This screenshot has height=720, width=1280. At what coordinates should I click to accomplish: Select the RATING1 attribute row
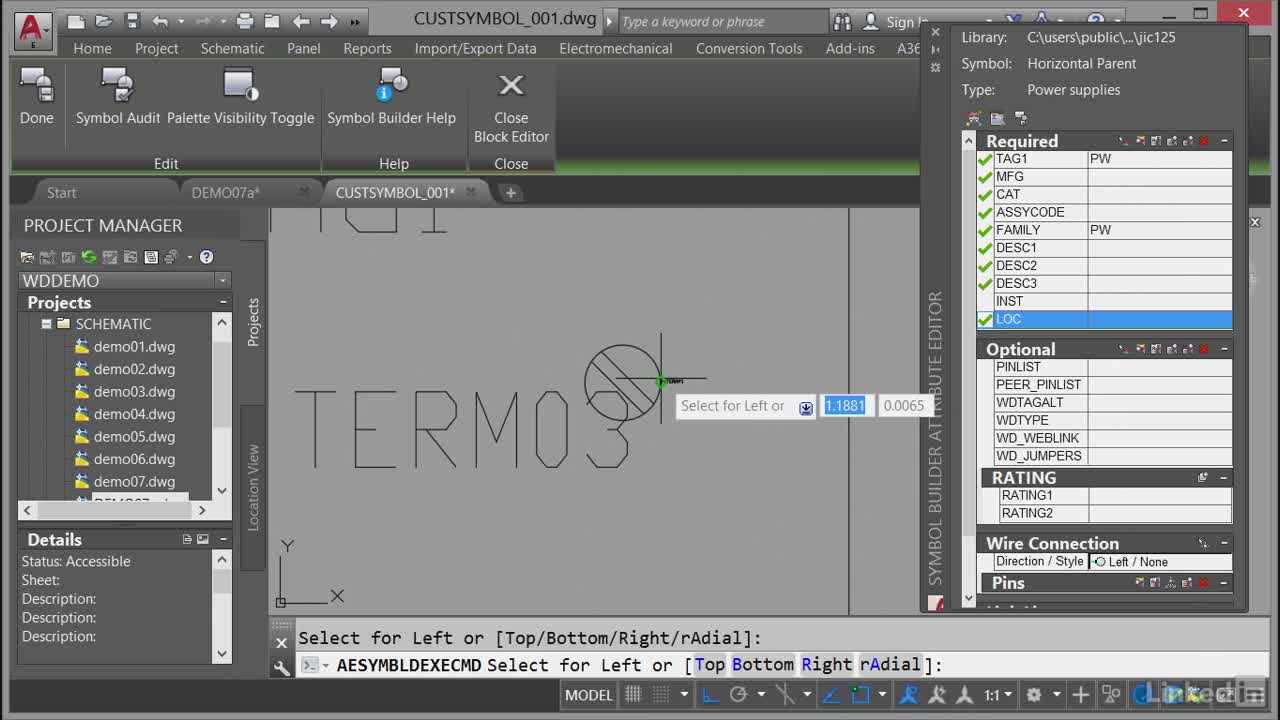(1115, 495)
